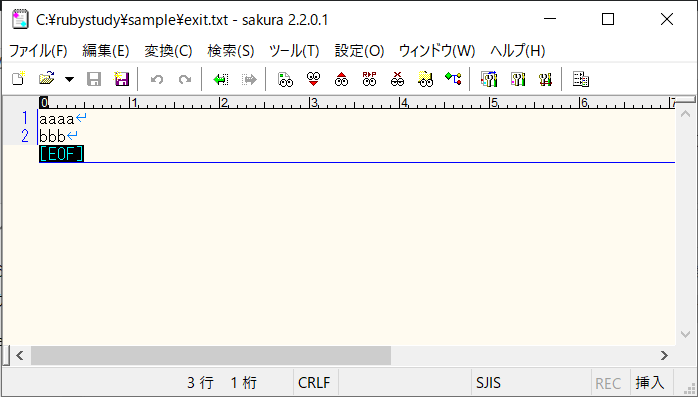The height and width of the screenshot is (397, 698).
Task: Open the ファイル(F) menu
Action: [x=38, y=51]
